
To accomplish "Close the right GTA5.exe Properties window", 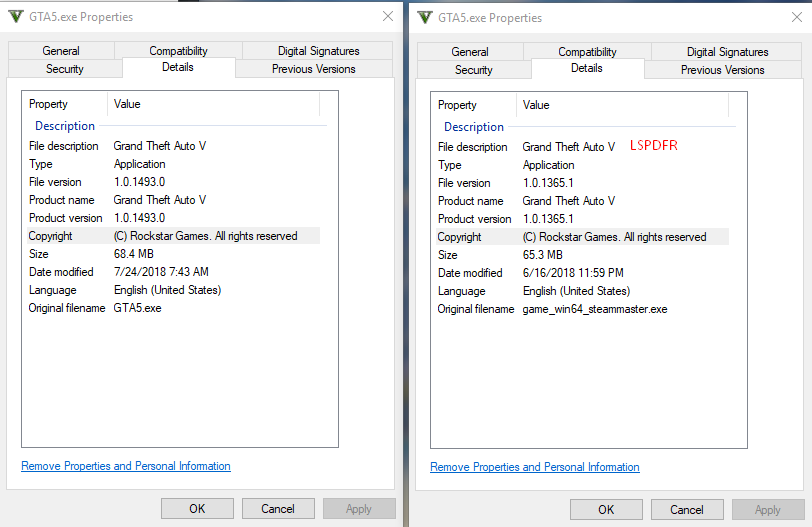I will (x=797, y=18).
